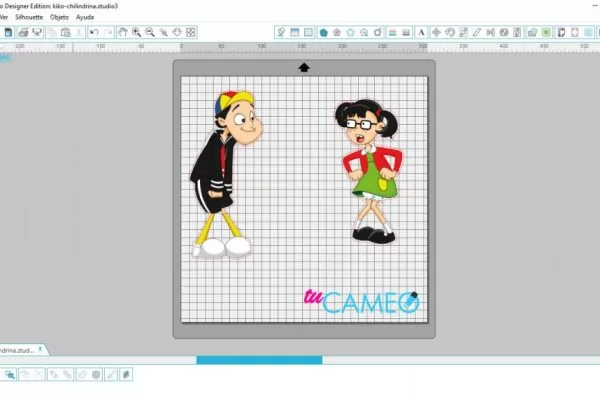
Task: Open the Ayuda menu
Action: click(x=85, y=17)
